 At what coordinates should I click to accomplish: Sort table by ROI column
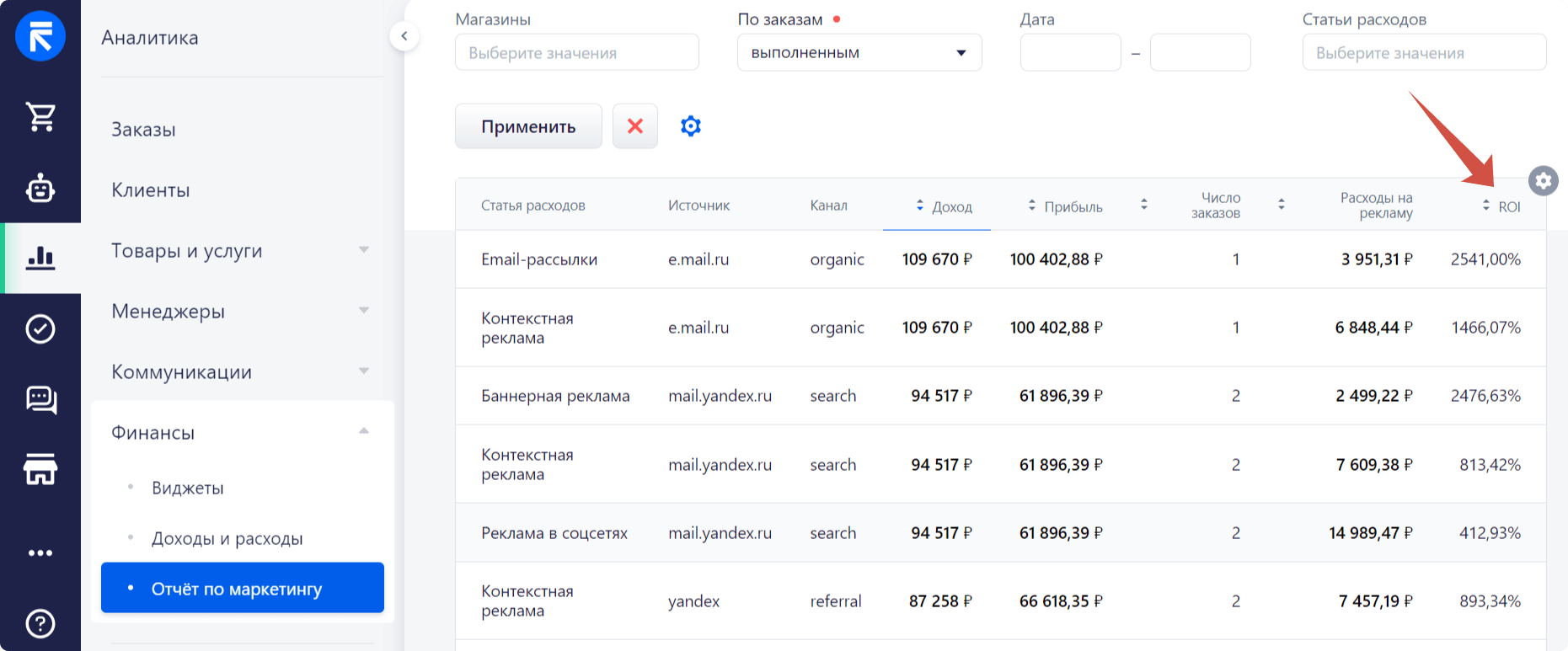1501,206
